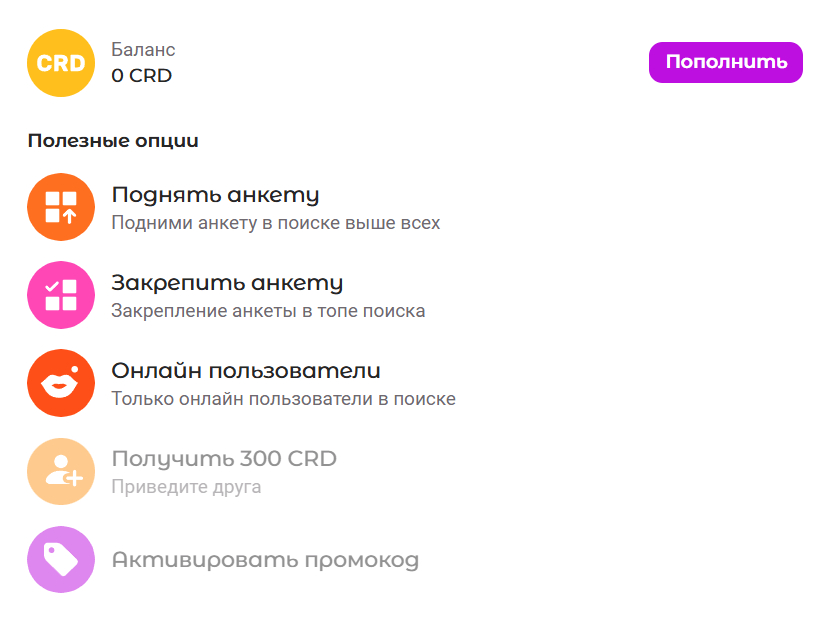
Task: Select the Поднять анкету orange grid icon
Action: [x=60, y=207]
